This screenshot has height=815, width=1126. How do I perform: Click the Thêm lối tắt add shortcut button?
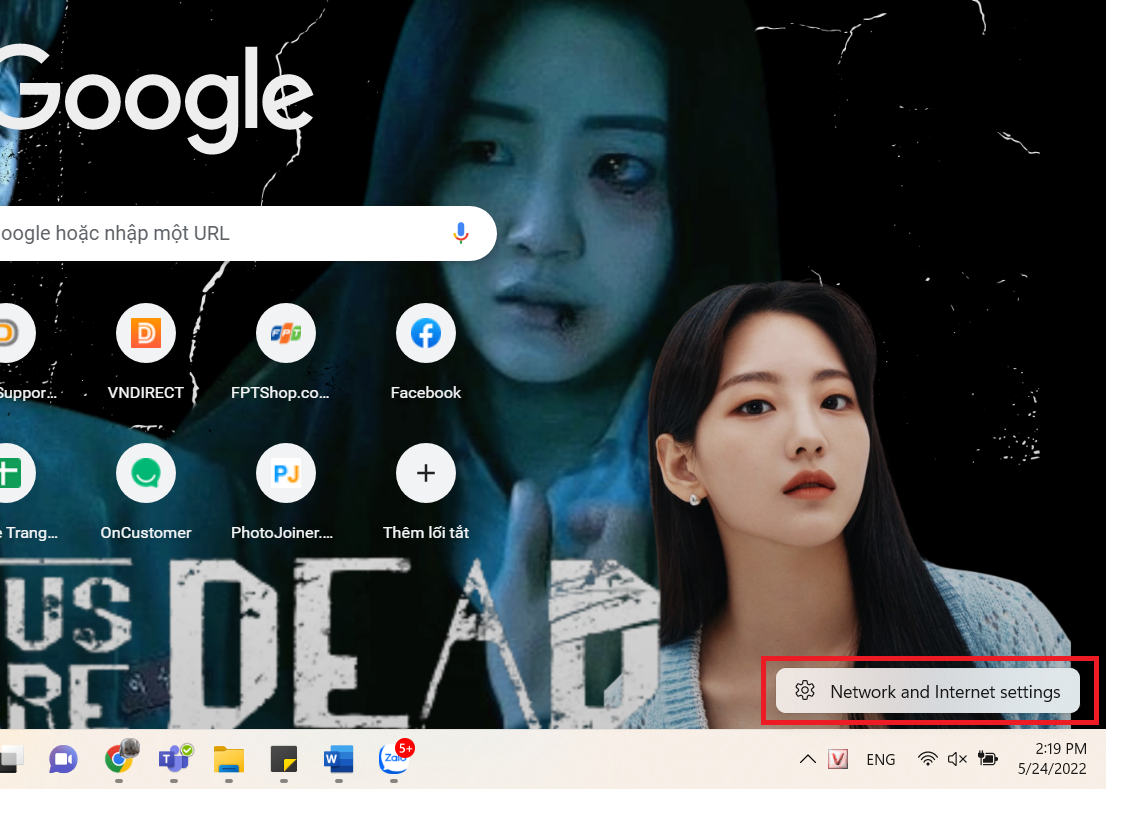click(426, 492)
